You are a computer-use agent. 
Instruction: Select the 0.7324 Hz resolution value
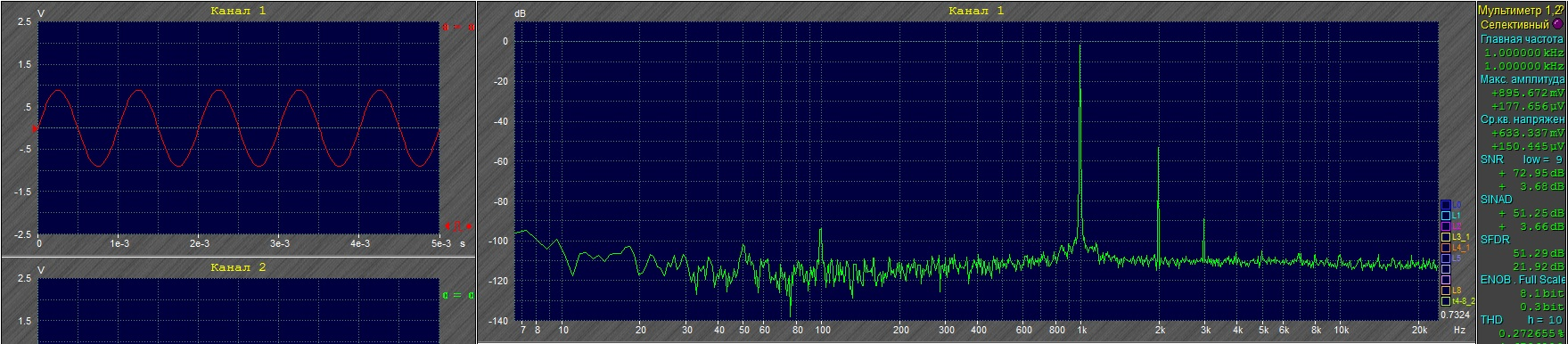pos(1455,314)
